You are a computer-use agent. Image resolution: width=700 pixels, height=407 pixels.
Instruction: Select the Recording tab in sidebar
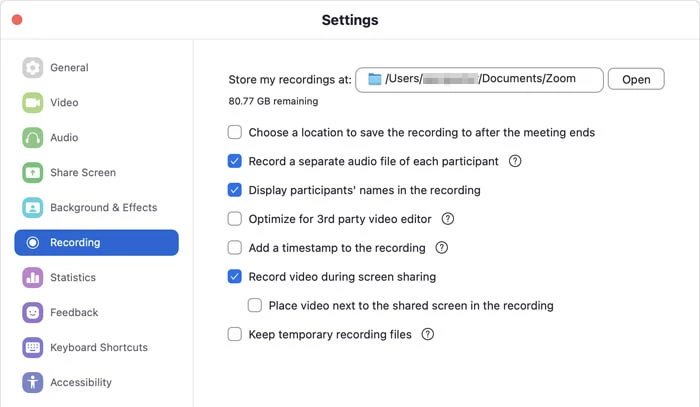(x=96, y=243)
